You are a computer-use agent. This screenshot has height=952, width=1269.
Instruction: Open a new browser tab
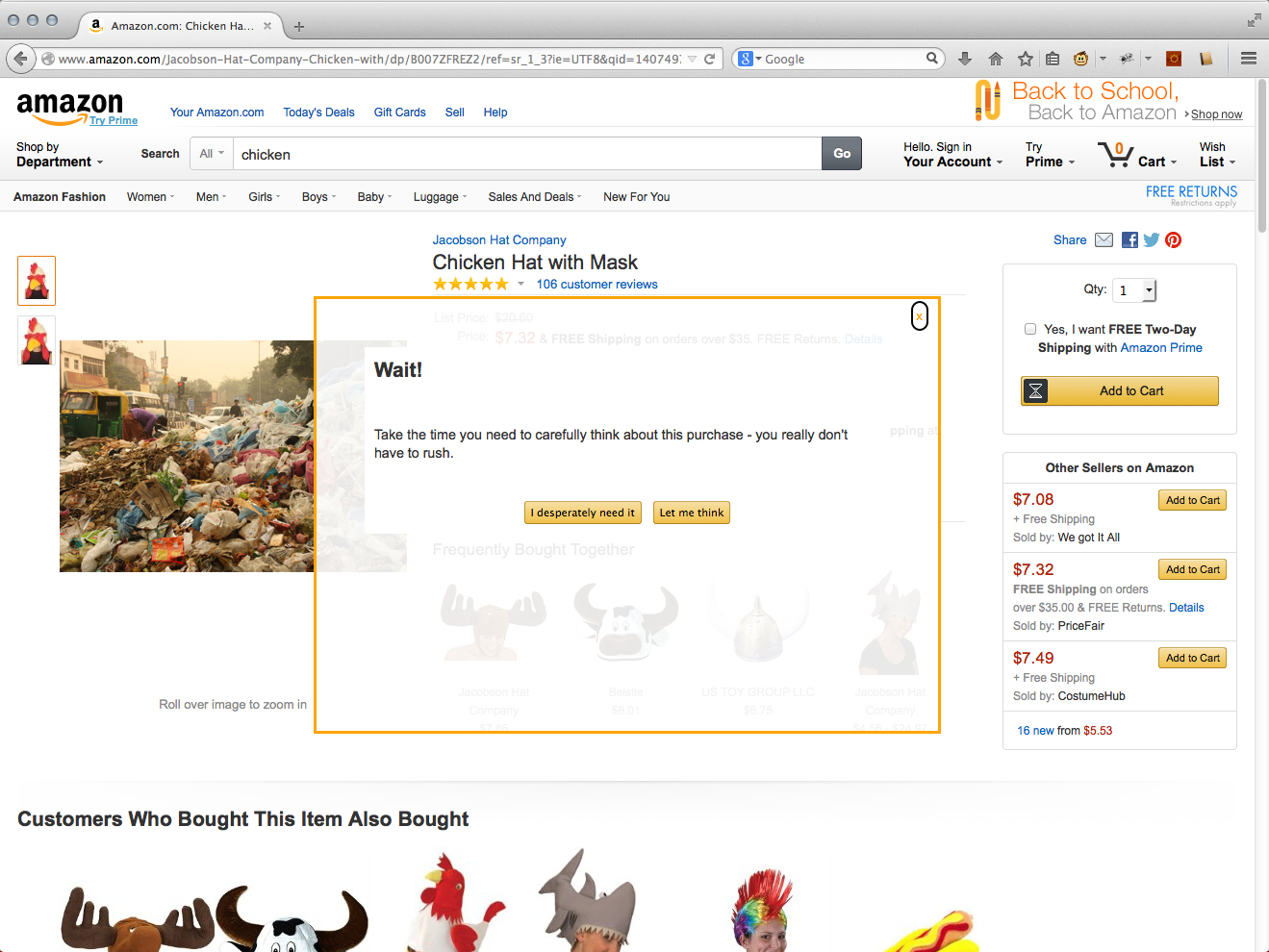299,26
